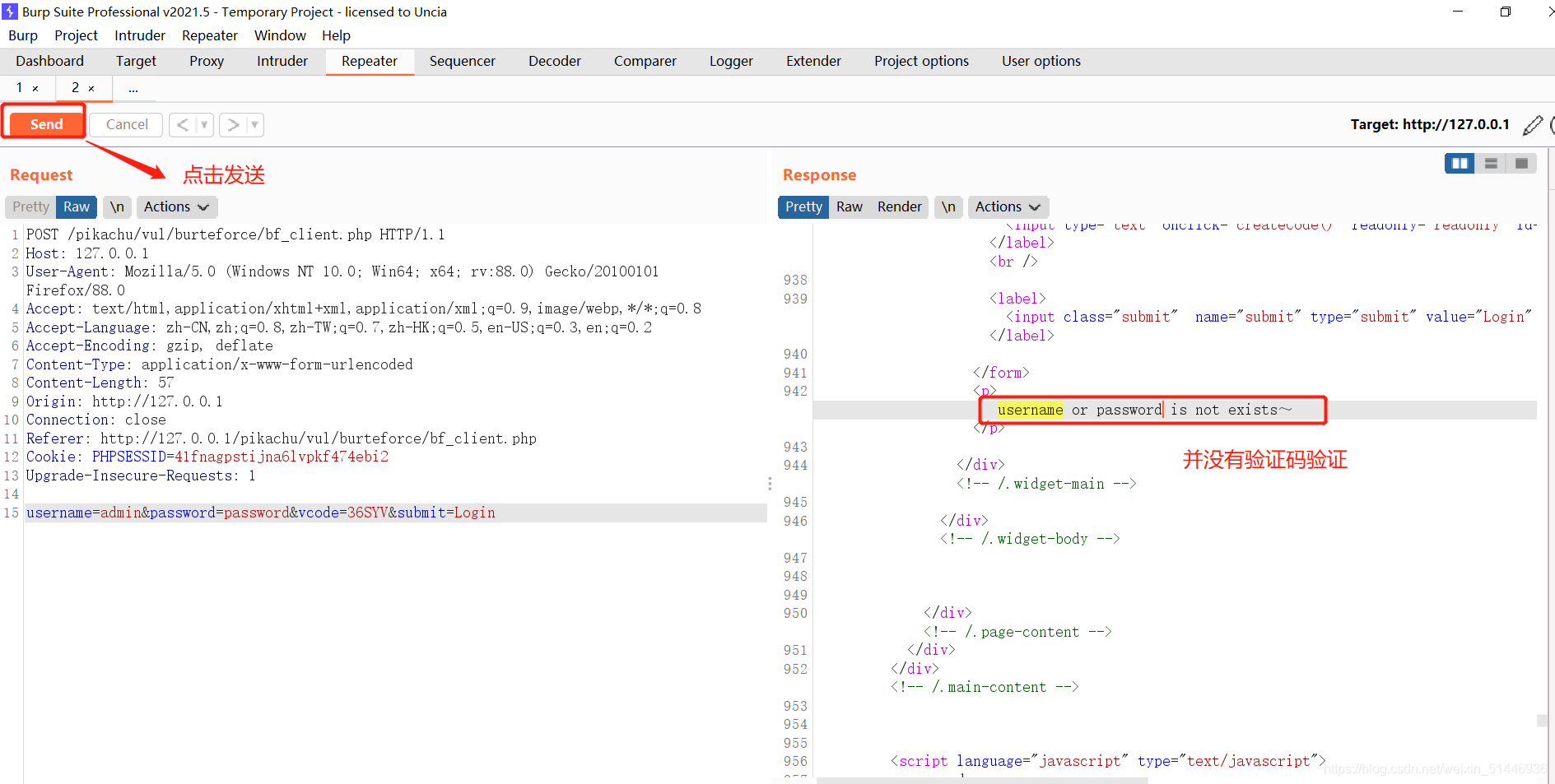The width and height of the screenshot is (1555, 784).
Task: Switch to the Proxy tab
Action: (x=207, y=61)
